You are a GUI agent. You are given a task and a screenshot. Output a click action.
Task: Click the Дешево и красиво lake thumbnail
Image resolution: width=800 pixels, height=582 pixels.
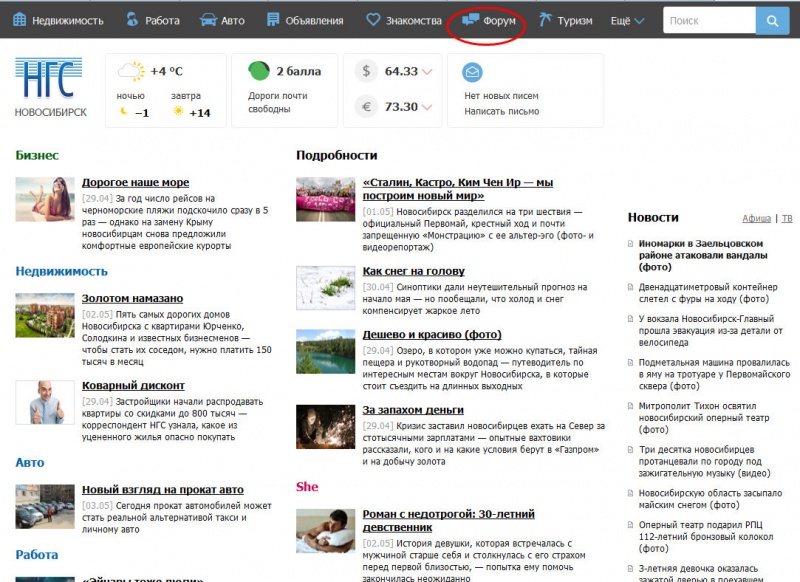pyautogui.click(x=326, y=351)
